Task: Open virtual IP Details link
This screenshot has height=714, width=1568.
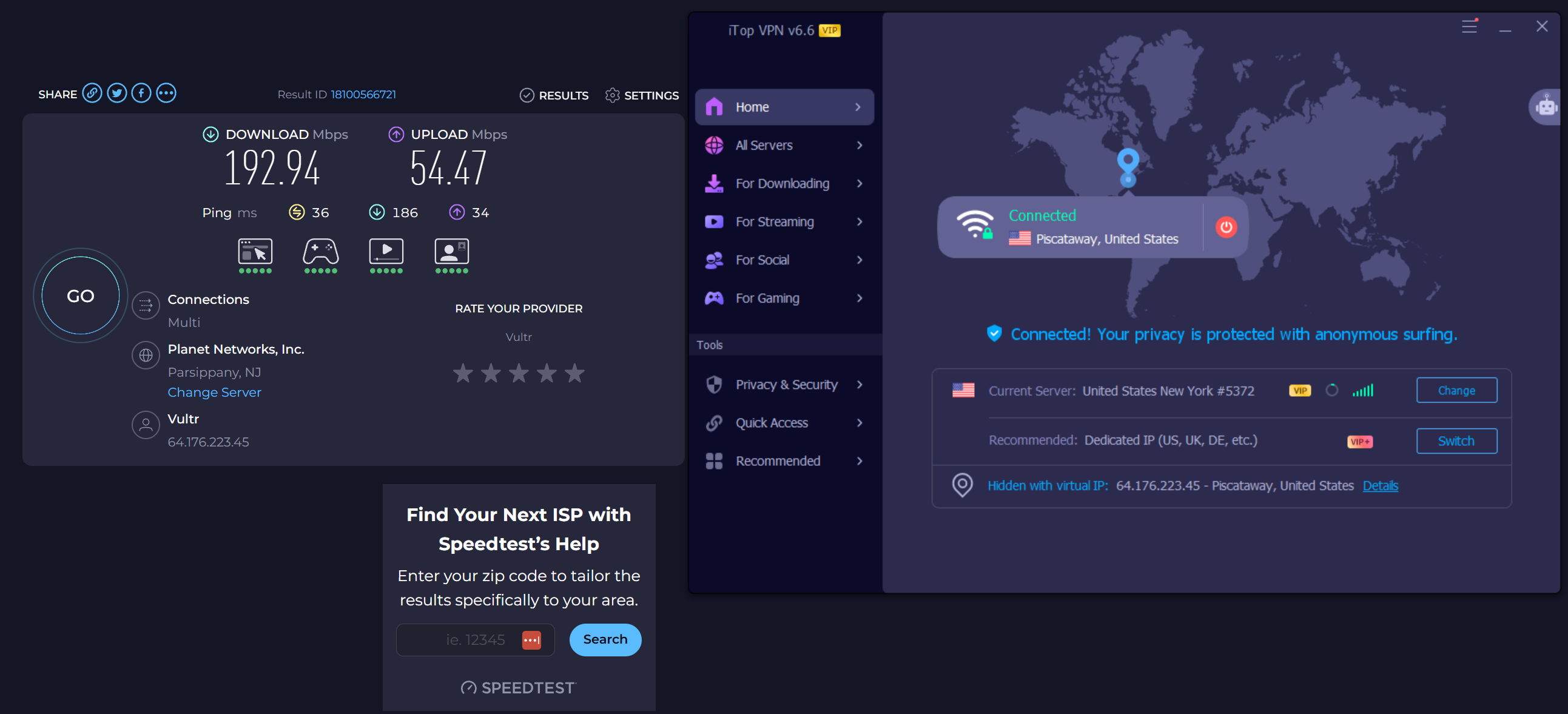Action: pos(1380,486)
